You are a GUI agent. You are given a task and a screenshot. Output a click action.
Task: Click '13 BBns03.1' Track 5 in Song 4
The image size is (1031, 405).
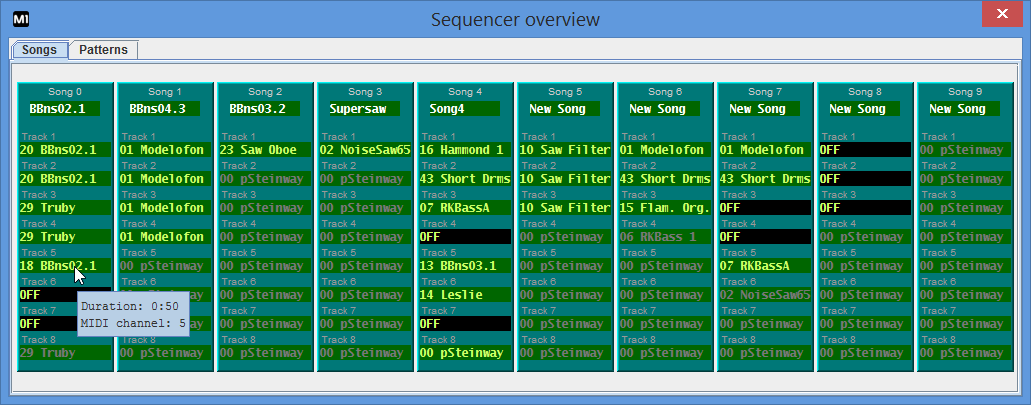coord(465,266)
